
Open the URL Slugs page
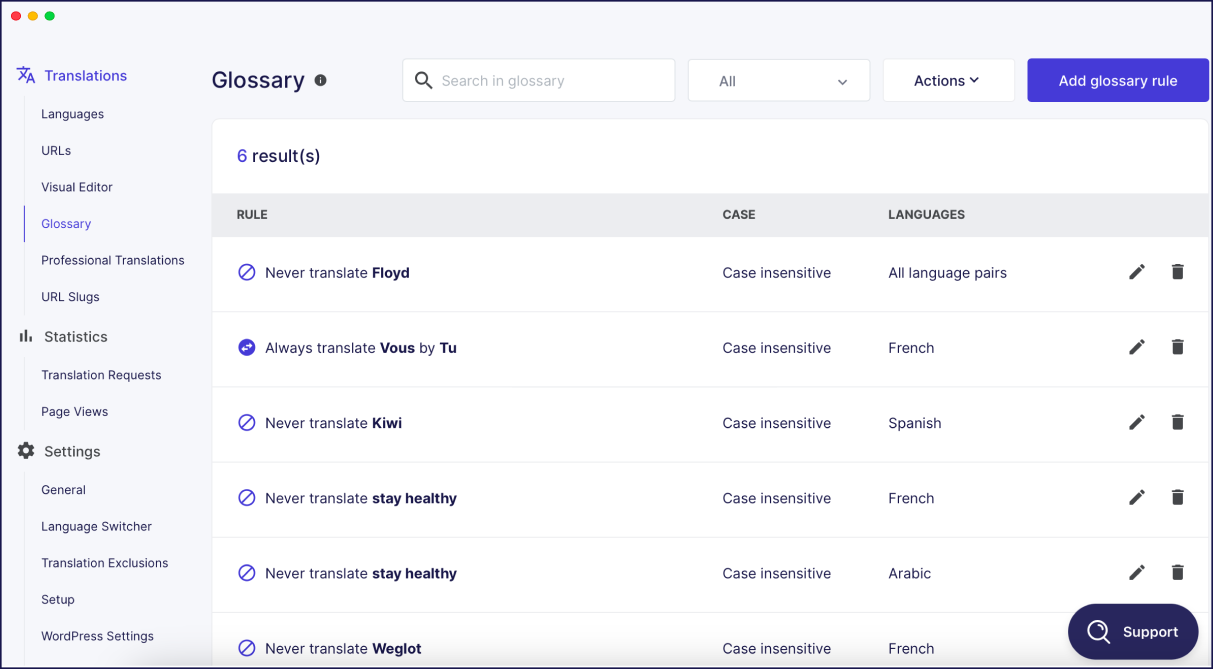coord(70,297)
